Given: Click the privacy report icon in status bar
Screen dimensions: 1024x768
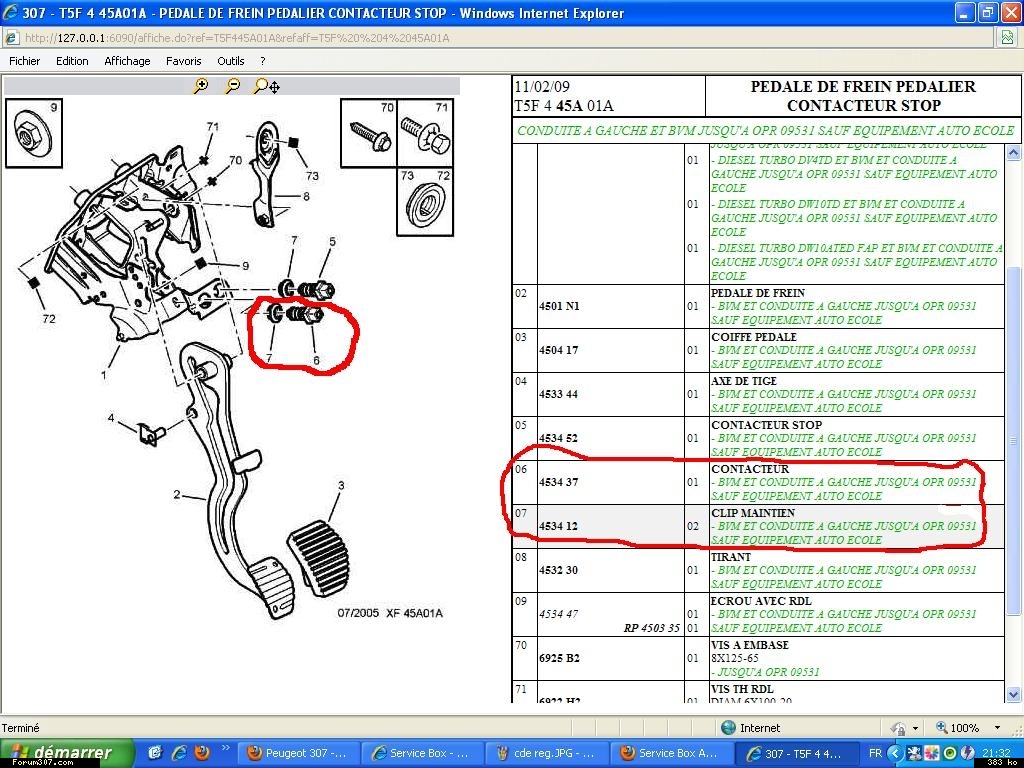Looking at the screenshot, I should click(x=899, y=728).
